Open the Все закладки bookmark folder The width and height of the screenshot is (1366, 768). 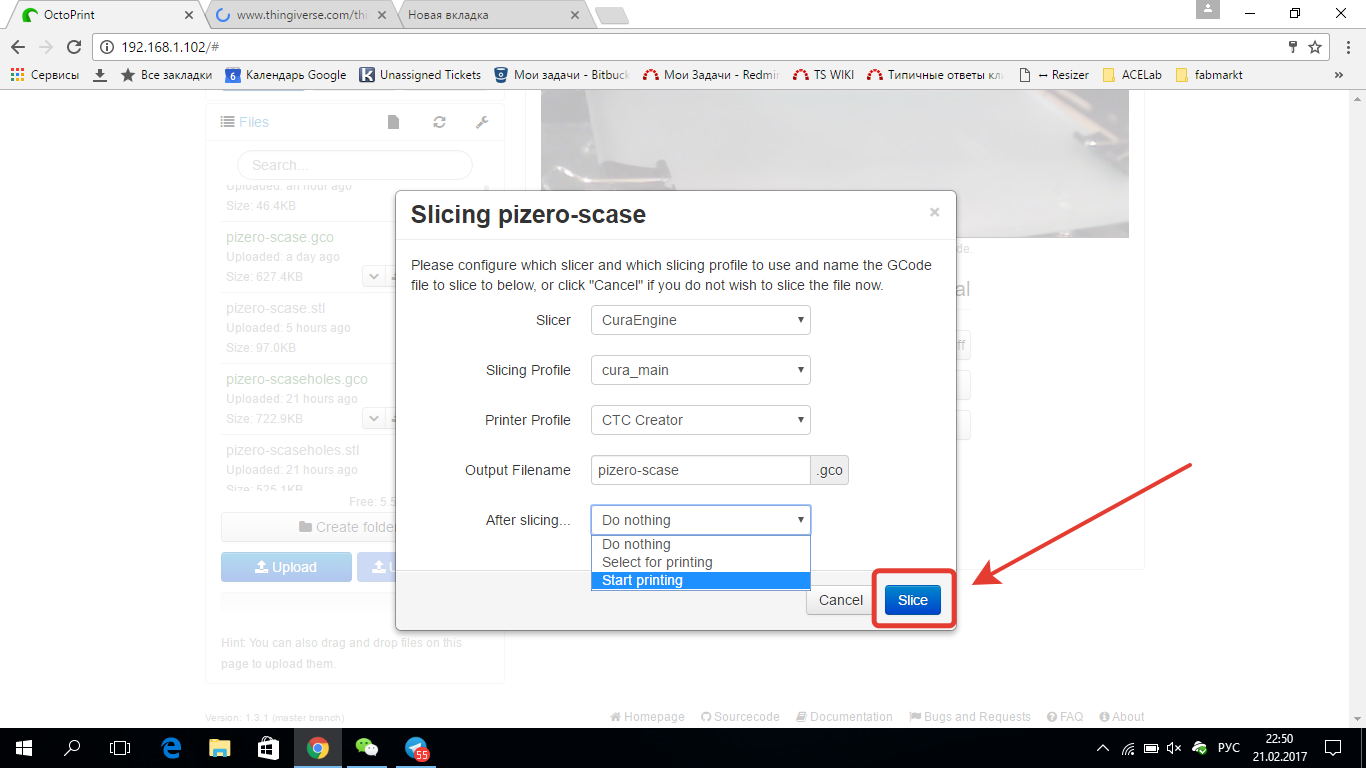[166, 75]
